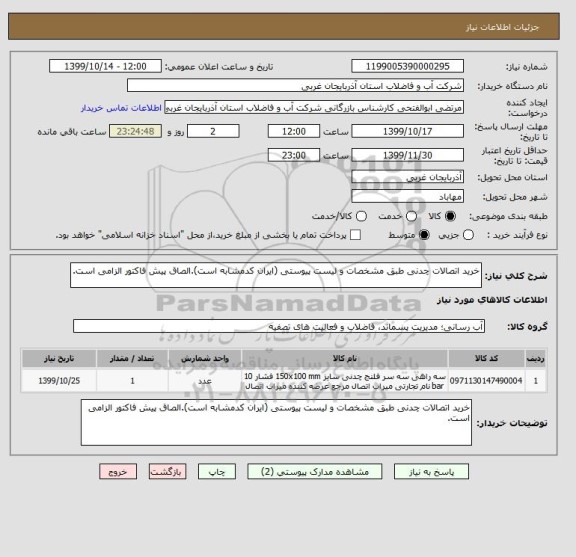Click the price validity date 1399/11/30
The image size is (576, 557).
[407, 155]
